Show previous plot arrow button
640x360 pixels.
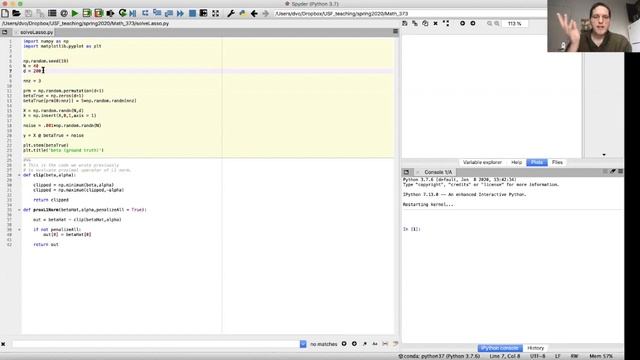point(462,24)
